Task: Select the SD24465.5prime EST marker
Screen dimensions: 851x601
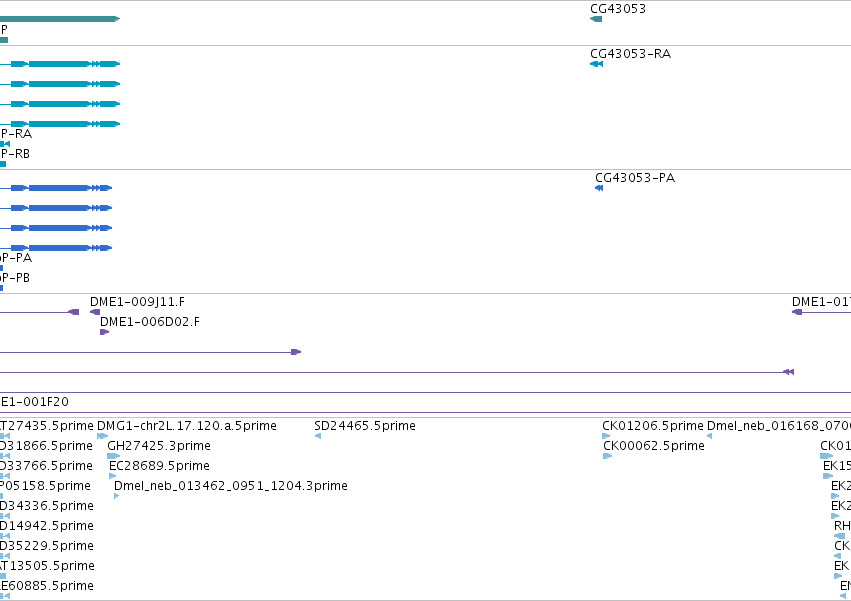Action: (318, 436)
